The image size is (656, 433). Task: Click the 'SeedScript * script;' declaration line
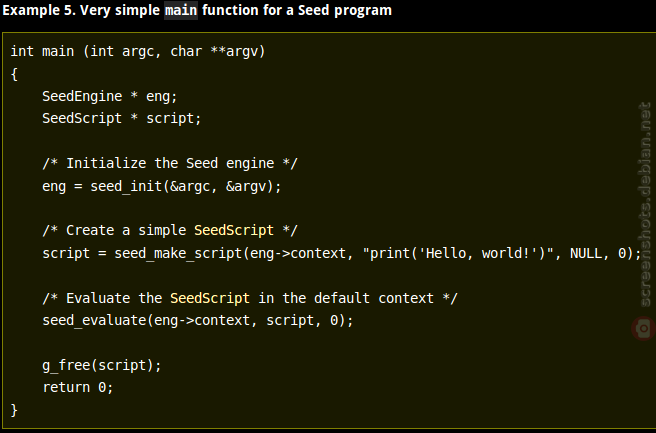122,118
